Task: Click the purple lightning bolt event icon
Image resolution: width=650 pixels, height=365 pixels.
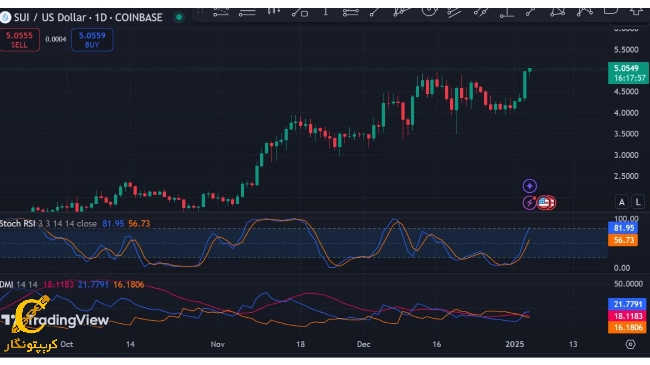Action: [x=529, y=203]
